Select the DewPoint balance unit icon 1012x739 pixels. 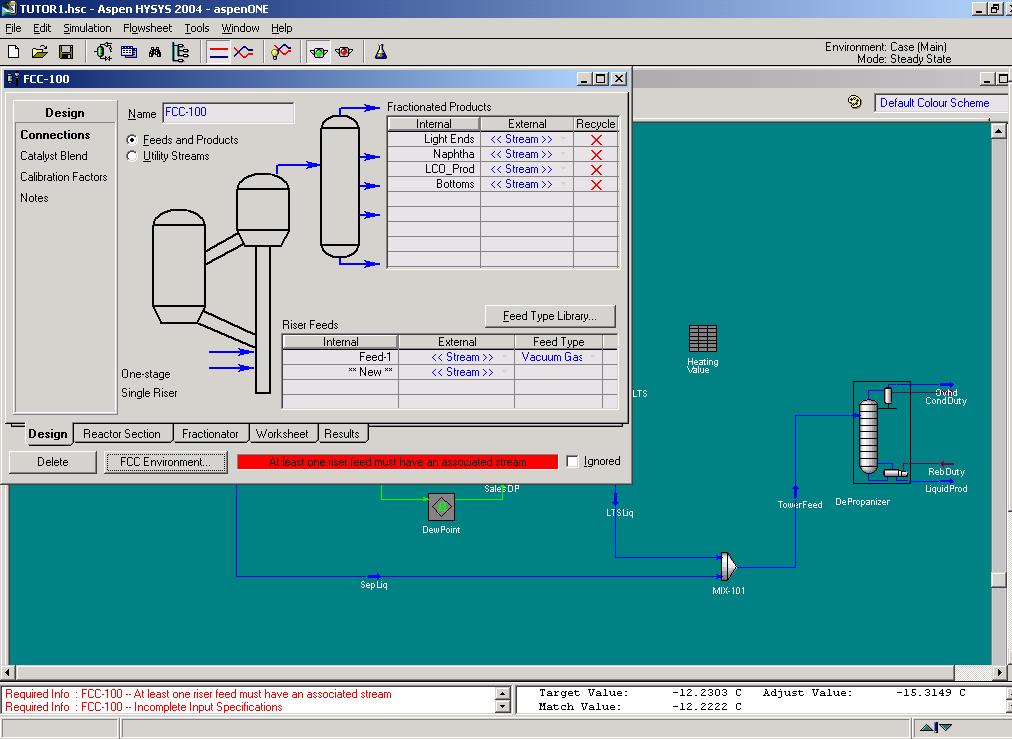pyautogui.click(x=441, y=507)
